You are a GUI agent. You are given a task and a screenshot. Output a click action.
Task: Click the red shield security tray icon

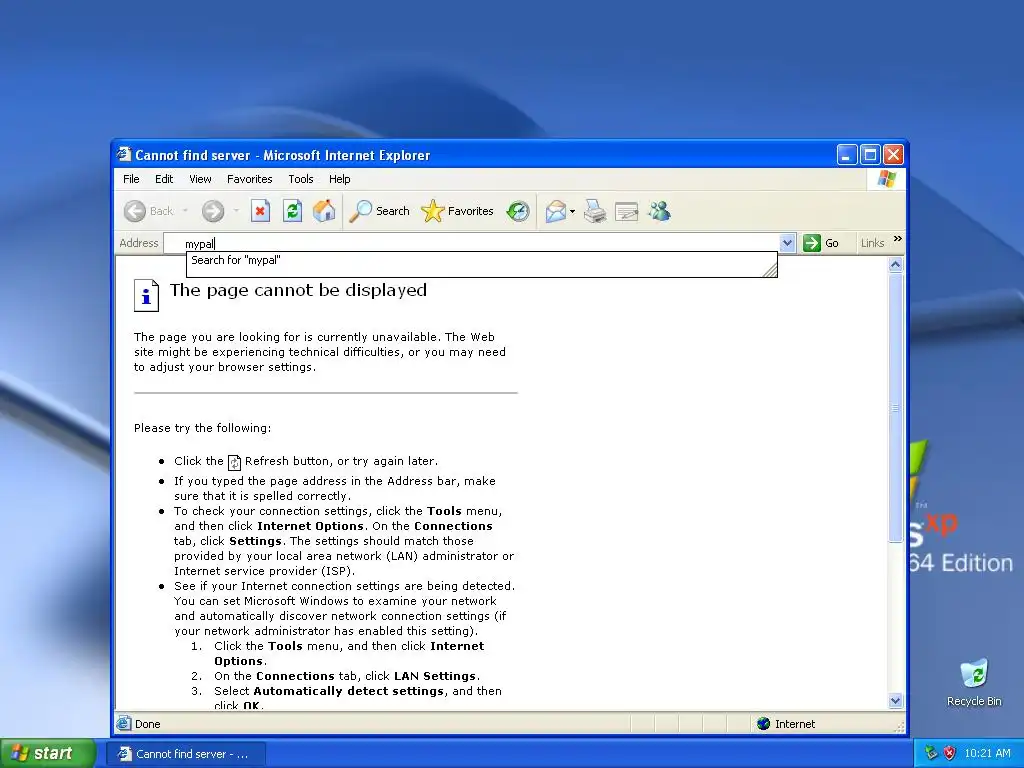[x=950, y=753]
